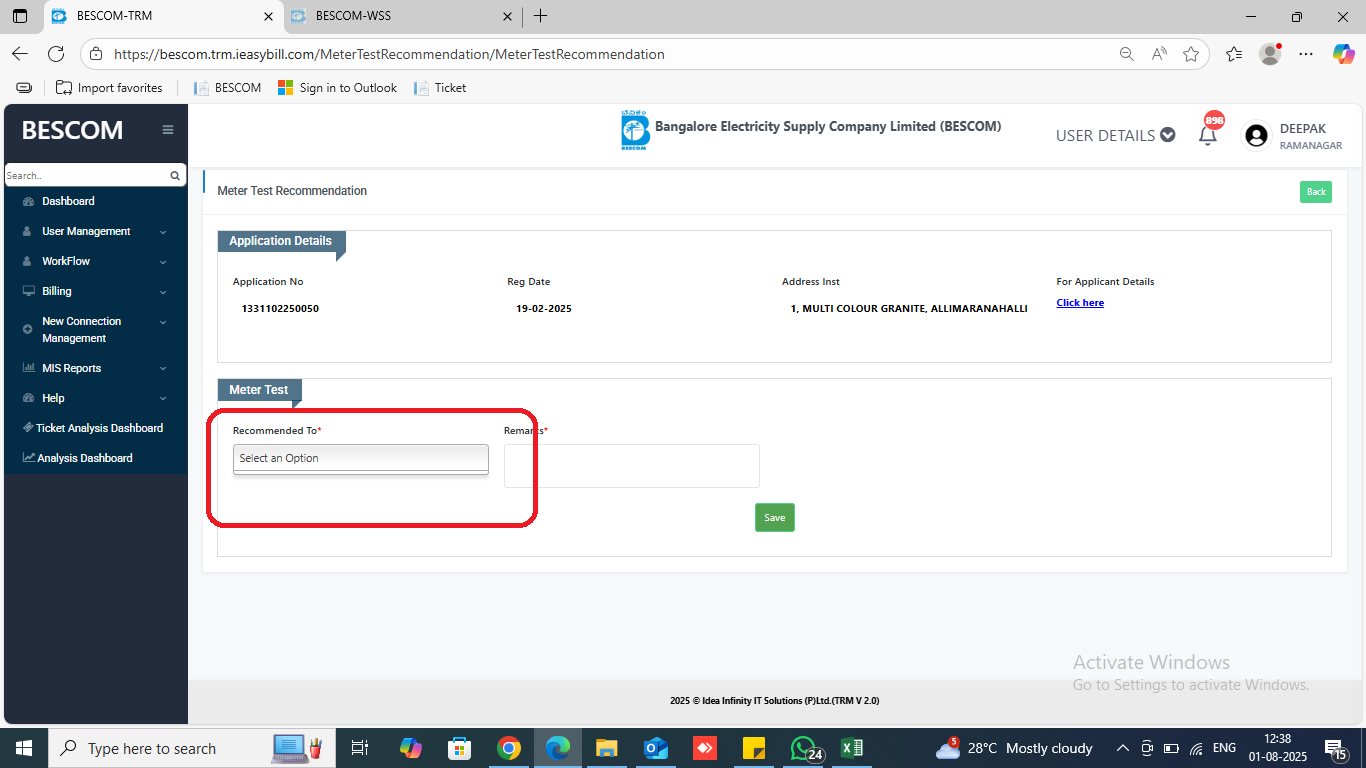The height and width of the screenshot is (768, 1366).
Task: Open File Explorer from the taskbar
Action: pyautogui.click(x=607, y=748)
